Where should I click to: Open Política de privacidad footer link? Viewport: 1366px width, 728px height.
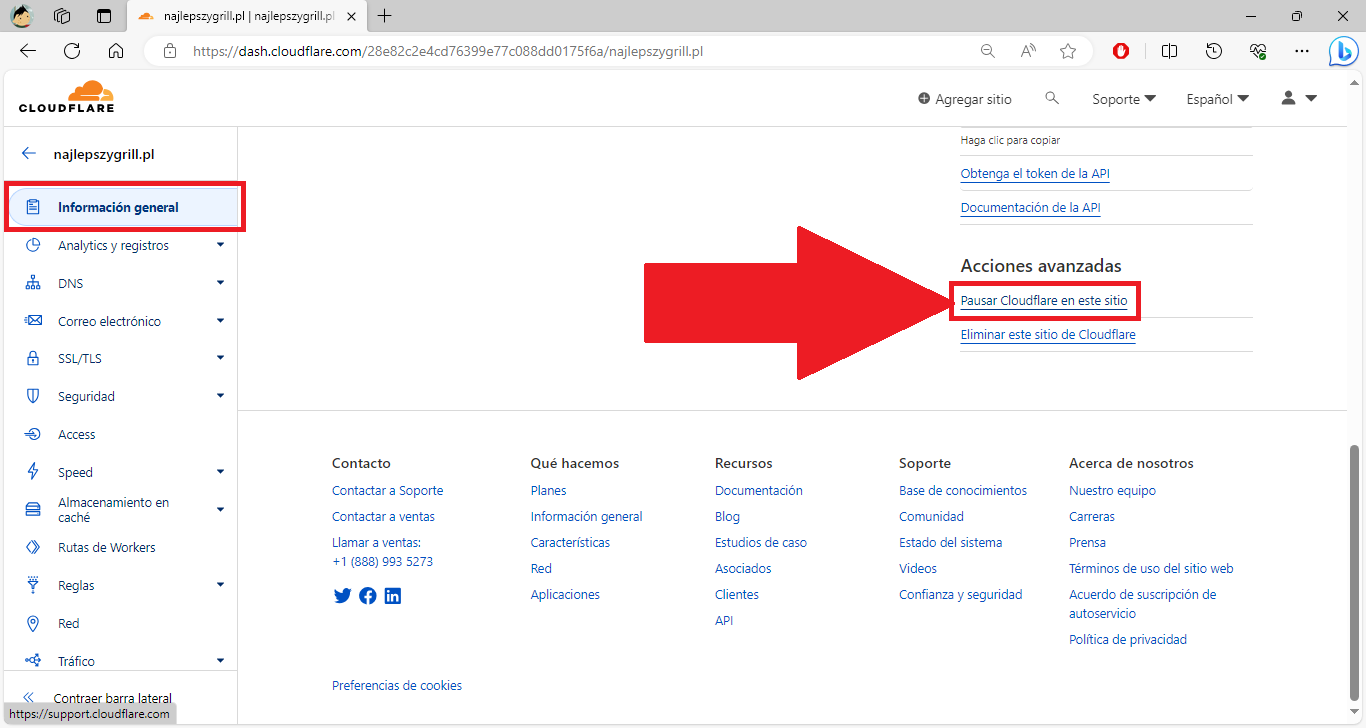coord(1127,639)
